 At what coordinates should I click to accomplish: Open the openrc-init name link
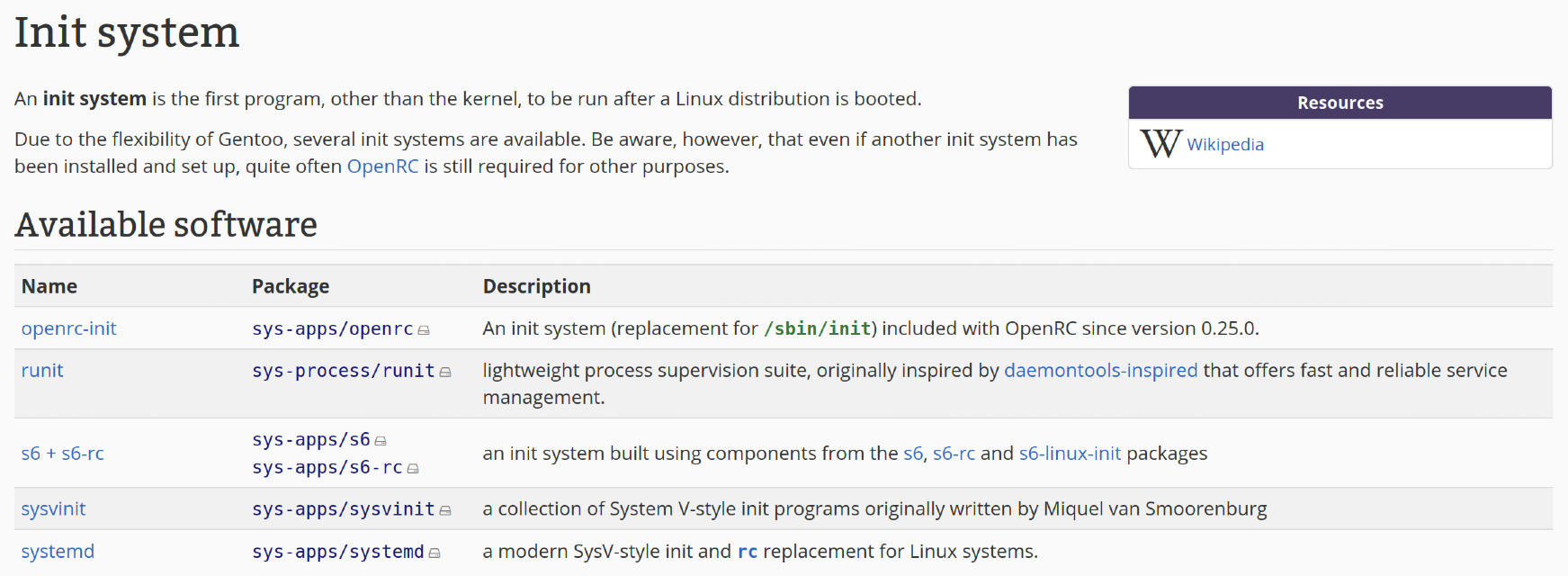[x=69, y=328]
